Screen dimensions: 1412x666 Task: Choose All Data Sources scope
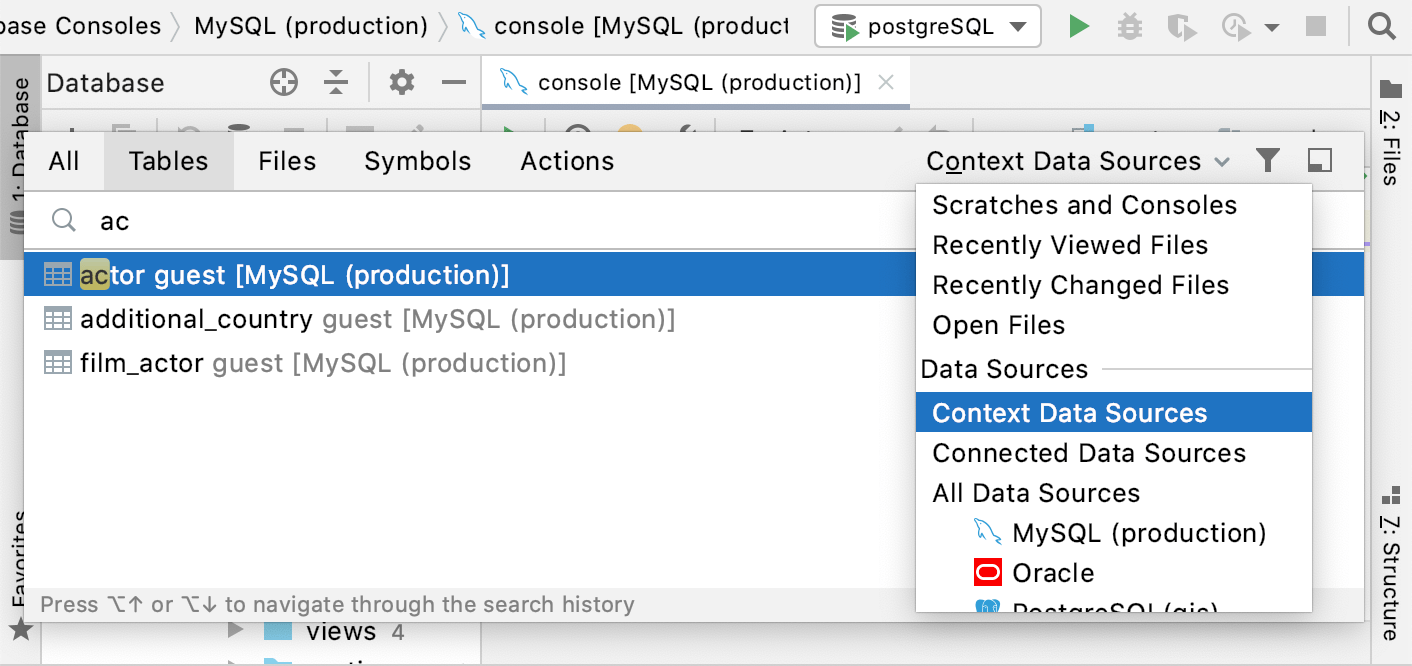click(1113, 493)
